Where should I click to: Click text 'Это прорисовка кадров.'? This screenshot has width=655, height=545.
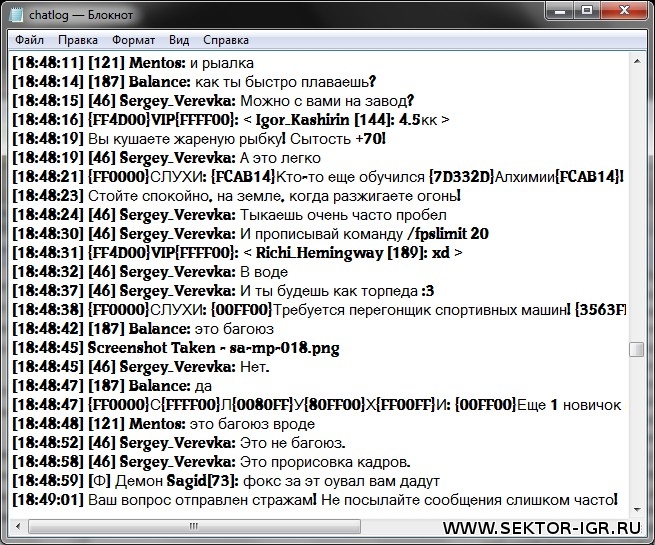point(325,462)
